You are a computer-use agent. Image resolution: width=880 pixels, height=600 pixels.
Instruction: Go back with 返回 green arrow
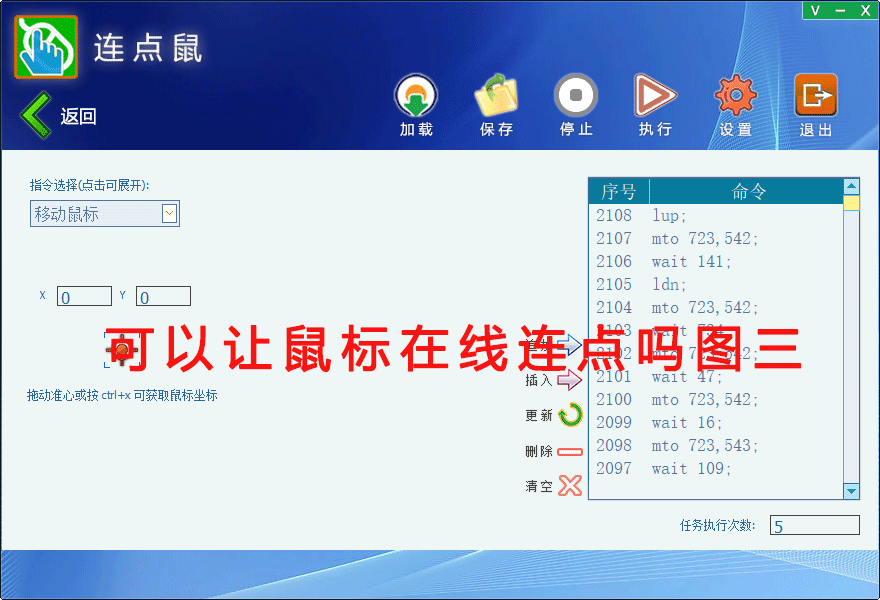[x=36, y=115]
